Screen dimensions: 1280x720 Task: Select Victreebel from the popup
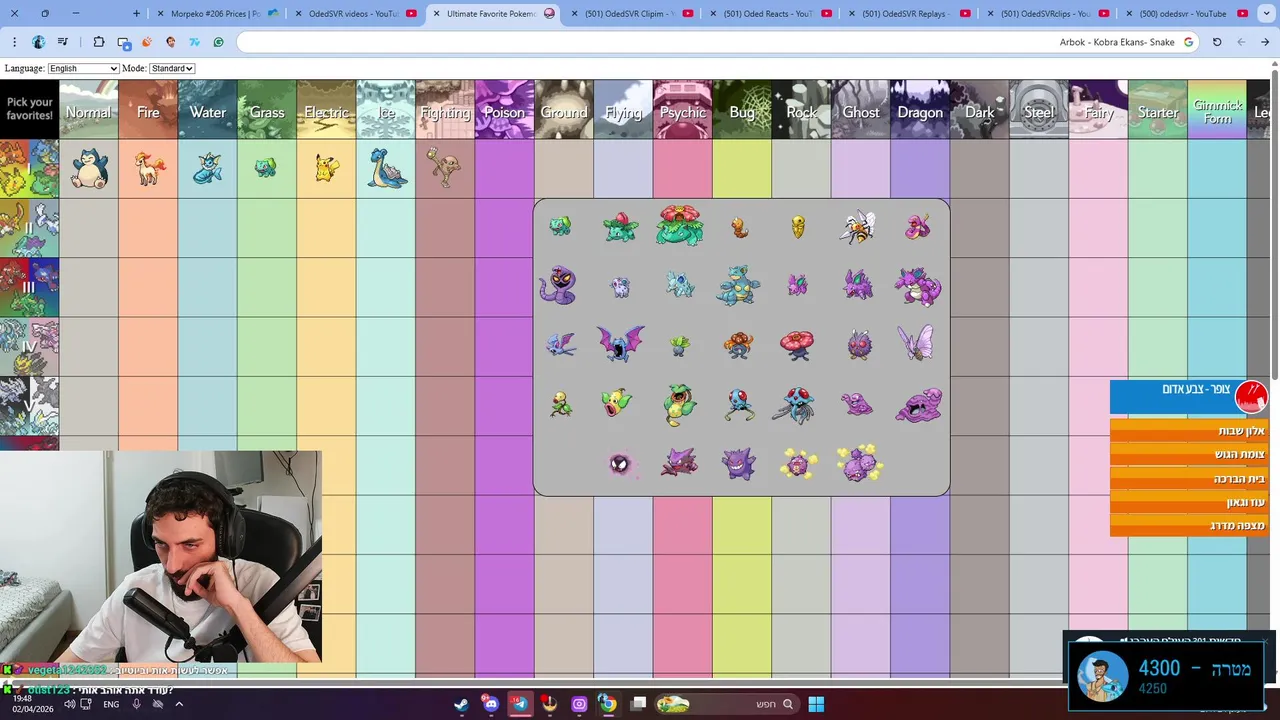(x=680, y=405)
